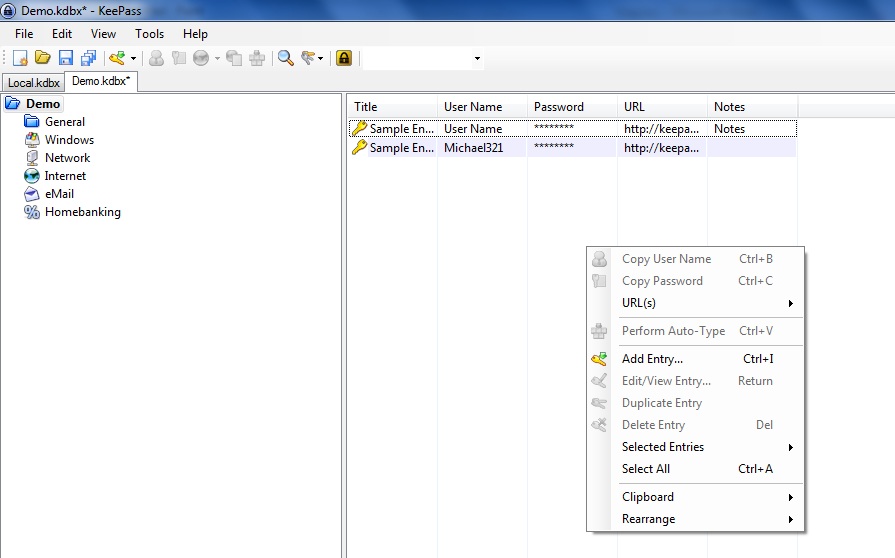Expand the Rearrange submenu
This screenshot has height=558, width=895.
(696, 519)
